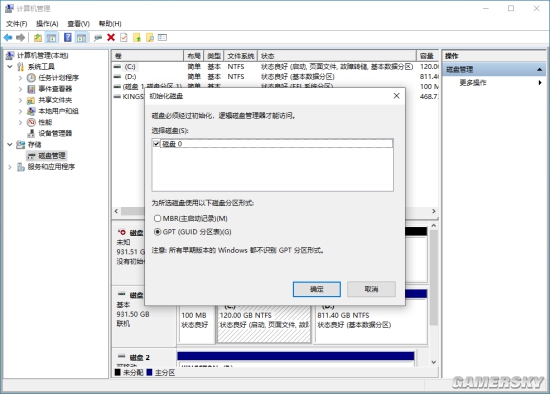
Task: Open More Actions (更多操作) submenu
Action: tap(473, 83)
